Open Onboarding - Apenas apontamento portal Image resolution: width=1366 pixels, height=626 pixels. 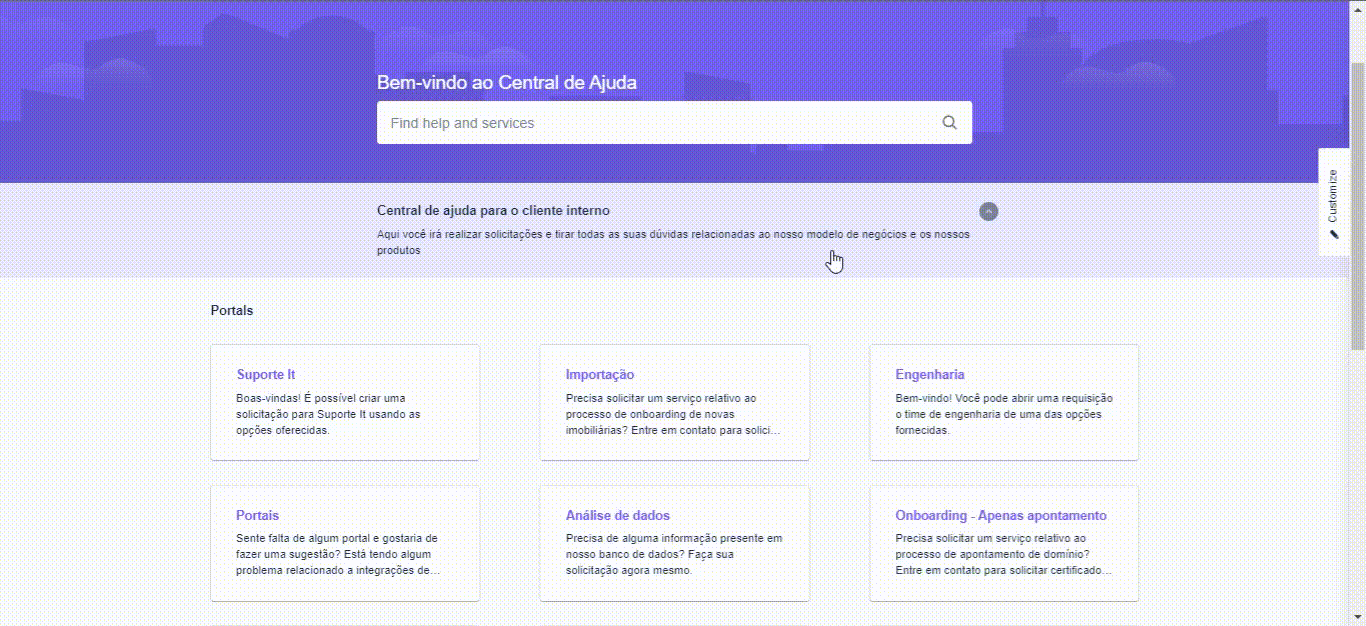click(1001, 516)
